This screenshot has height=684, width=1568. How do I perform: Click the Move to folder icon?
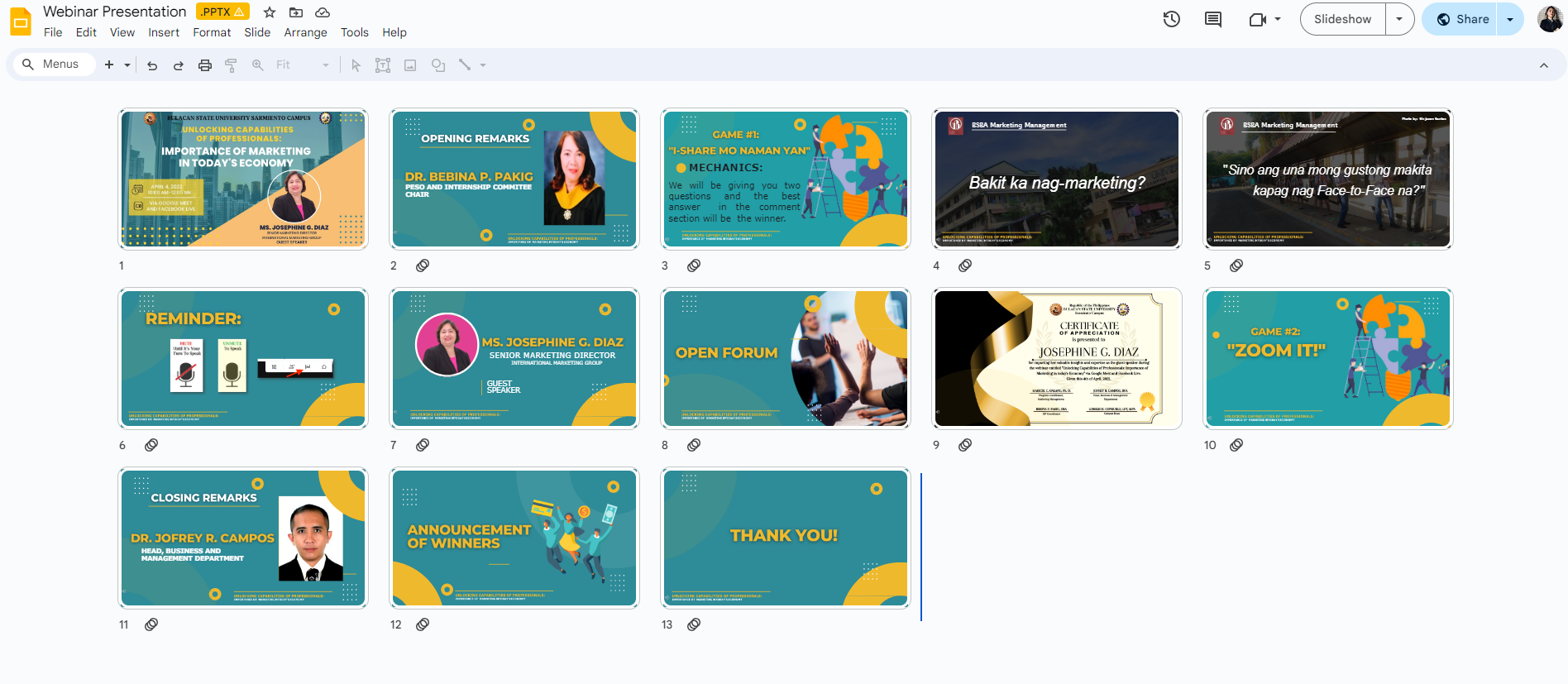pos(296,12)
